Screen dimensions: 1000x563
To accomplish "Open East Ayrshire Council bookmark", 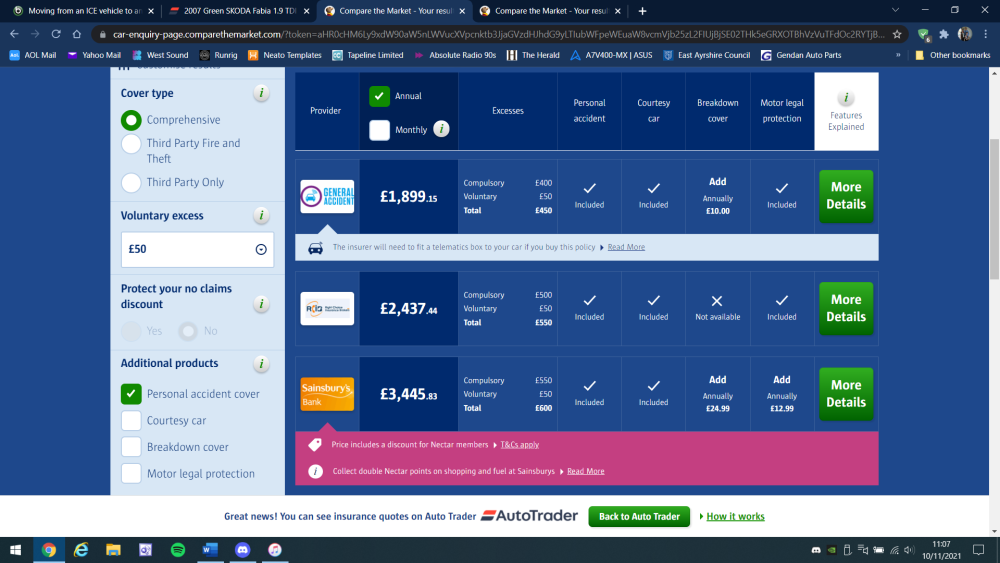I will [x=707, y=55].
